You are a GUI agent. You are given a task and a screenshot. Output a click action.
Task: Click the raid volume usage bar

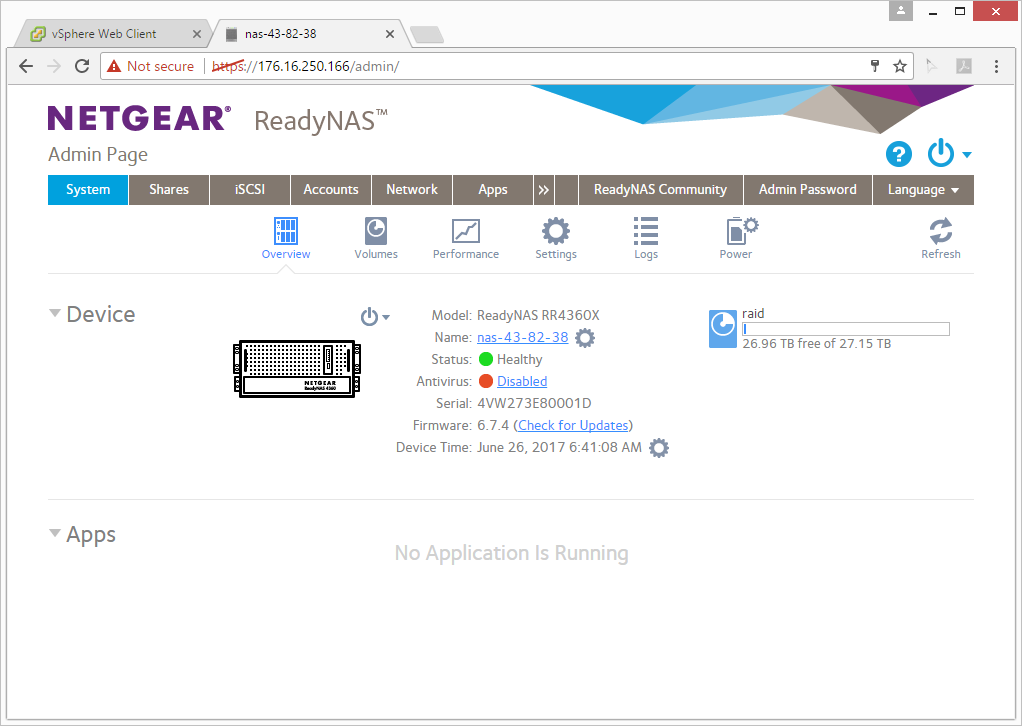[846, 329]
